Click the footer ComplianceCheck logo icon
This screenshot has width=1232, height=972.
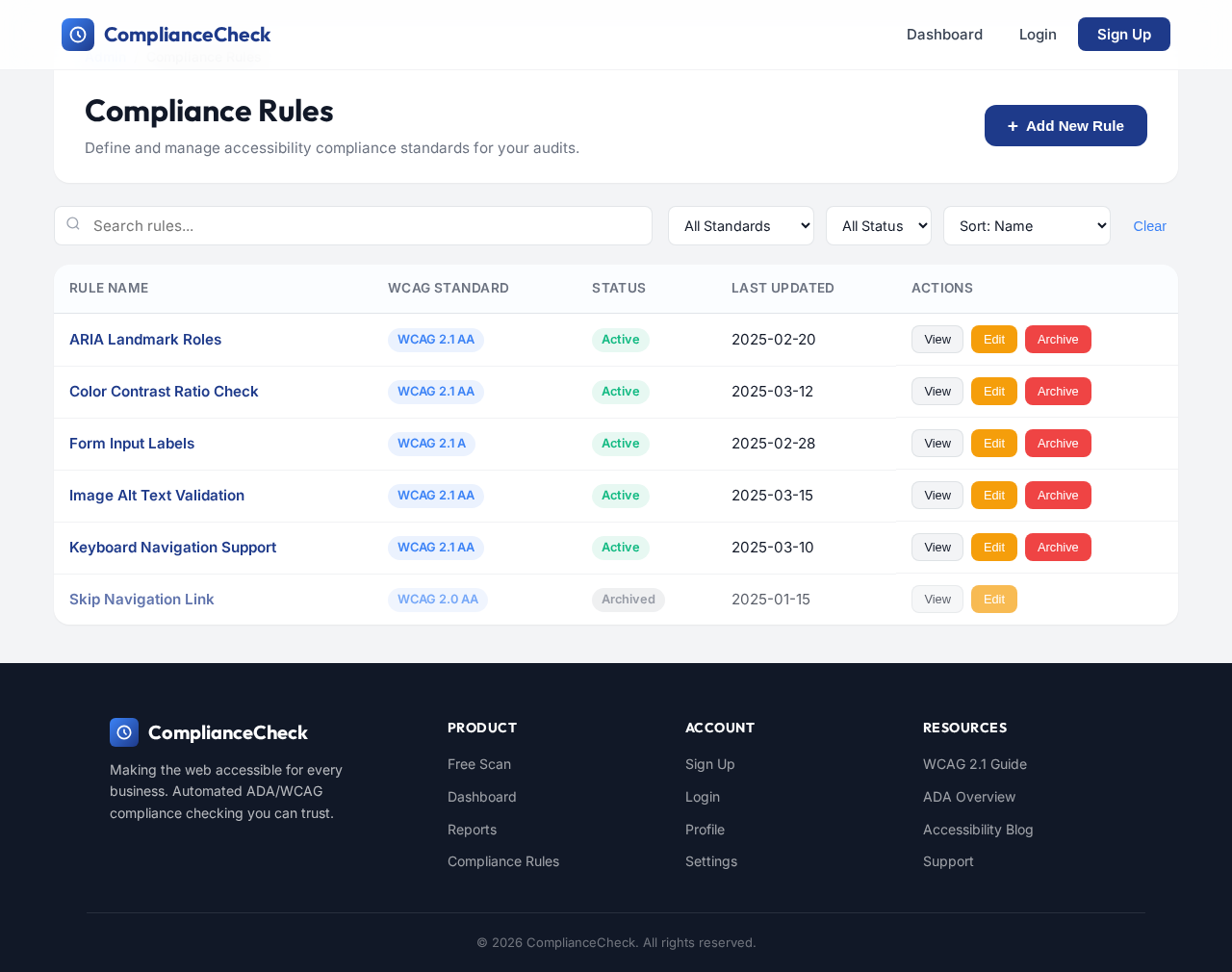point(124,732)
